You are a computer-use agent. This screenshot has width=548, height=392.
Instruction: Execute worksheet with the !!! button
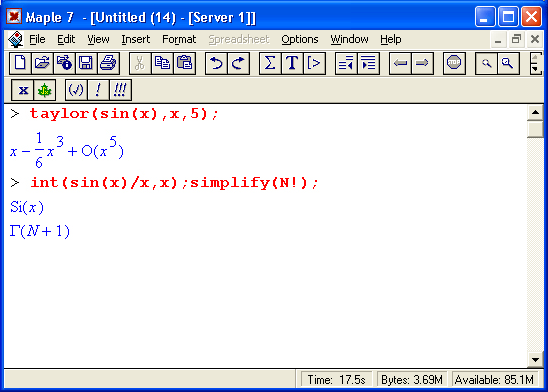pyautogui.click(x=120, y=90)
